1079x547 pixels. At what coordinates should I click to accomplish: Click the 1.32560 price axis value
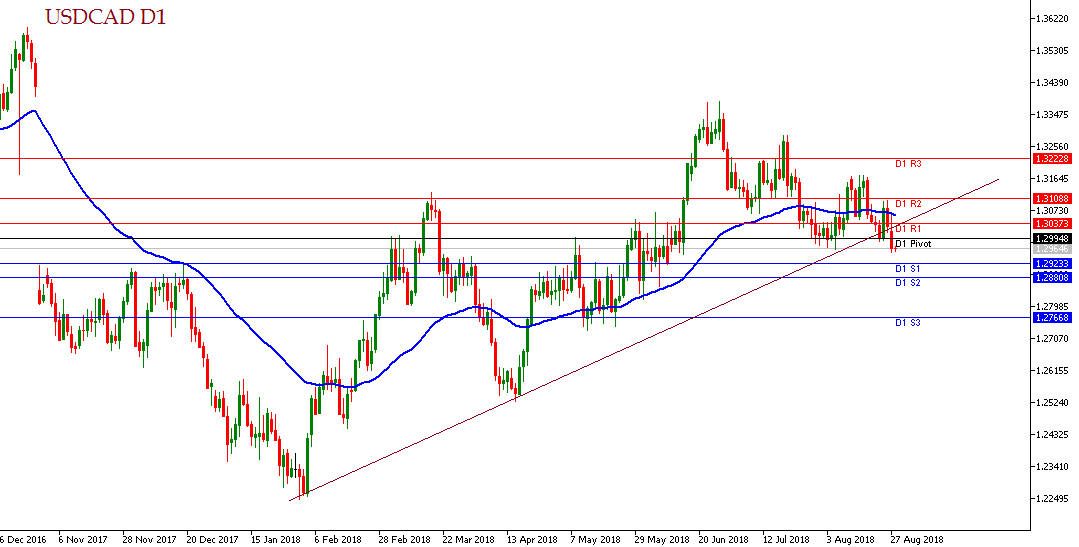(1053, 147)
